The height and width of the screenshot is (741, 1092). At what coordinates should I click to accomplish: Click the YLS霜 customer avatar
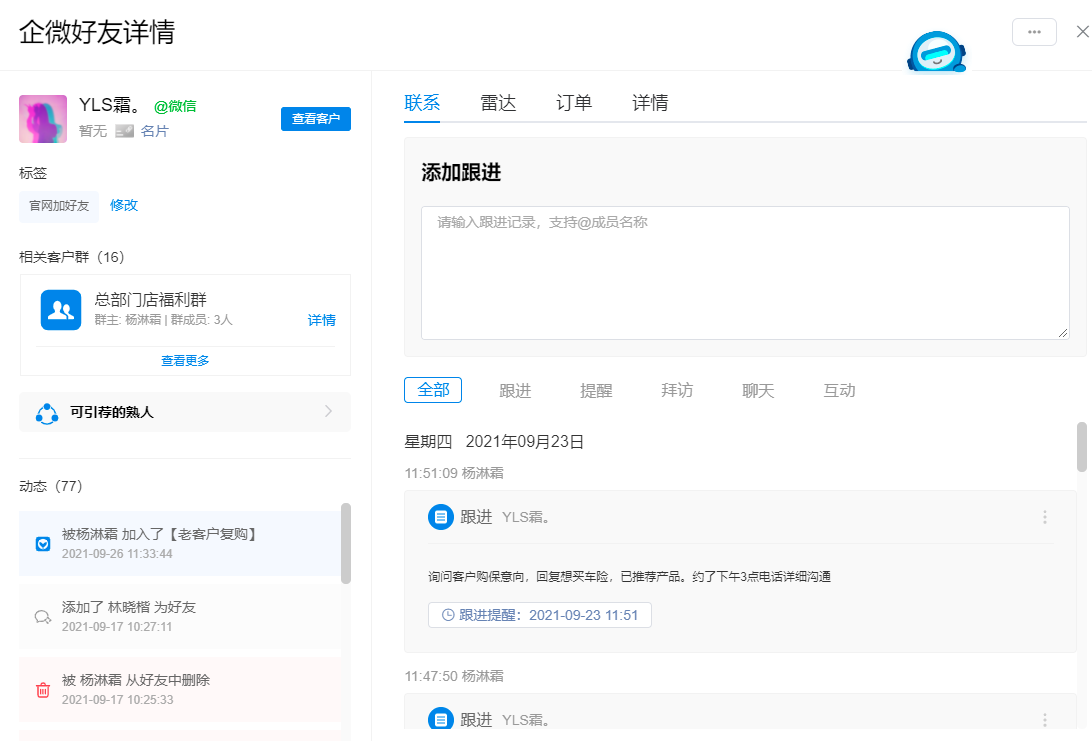pos(43,119)
